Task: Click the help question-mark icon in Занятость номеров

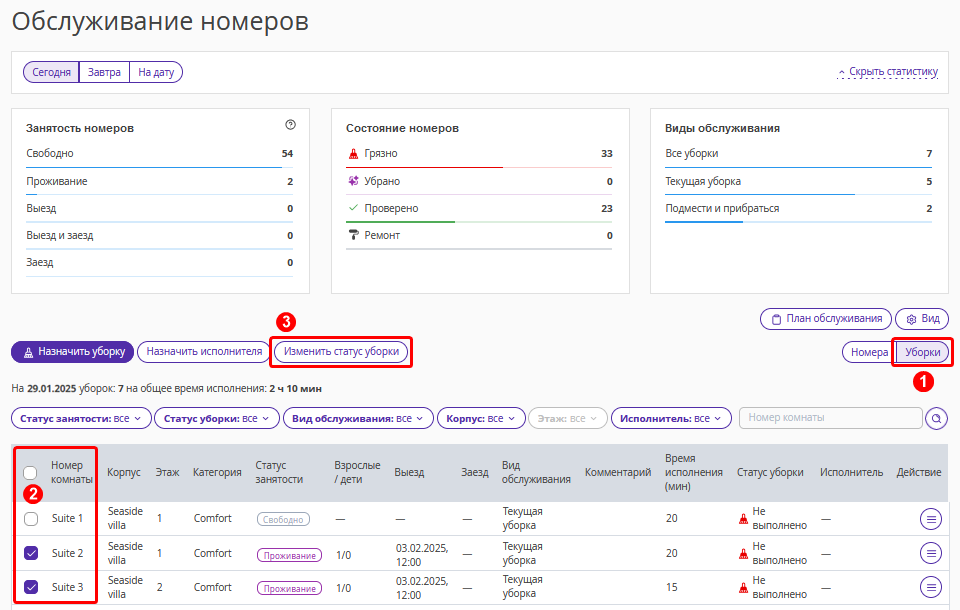Action: pyautogui.click(x=290, y=125)
